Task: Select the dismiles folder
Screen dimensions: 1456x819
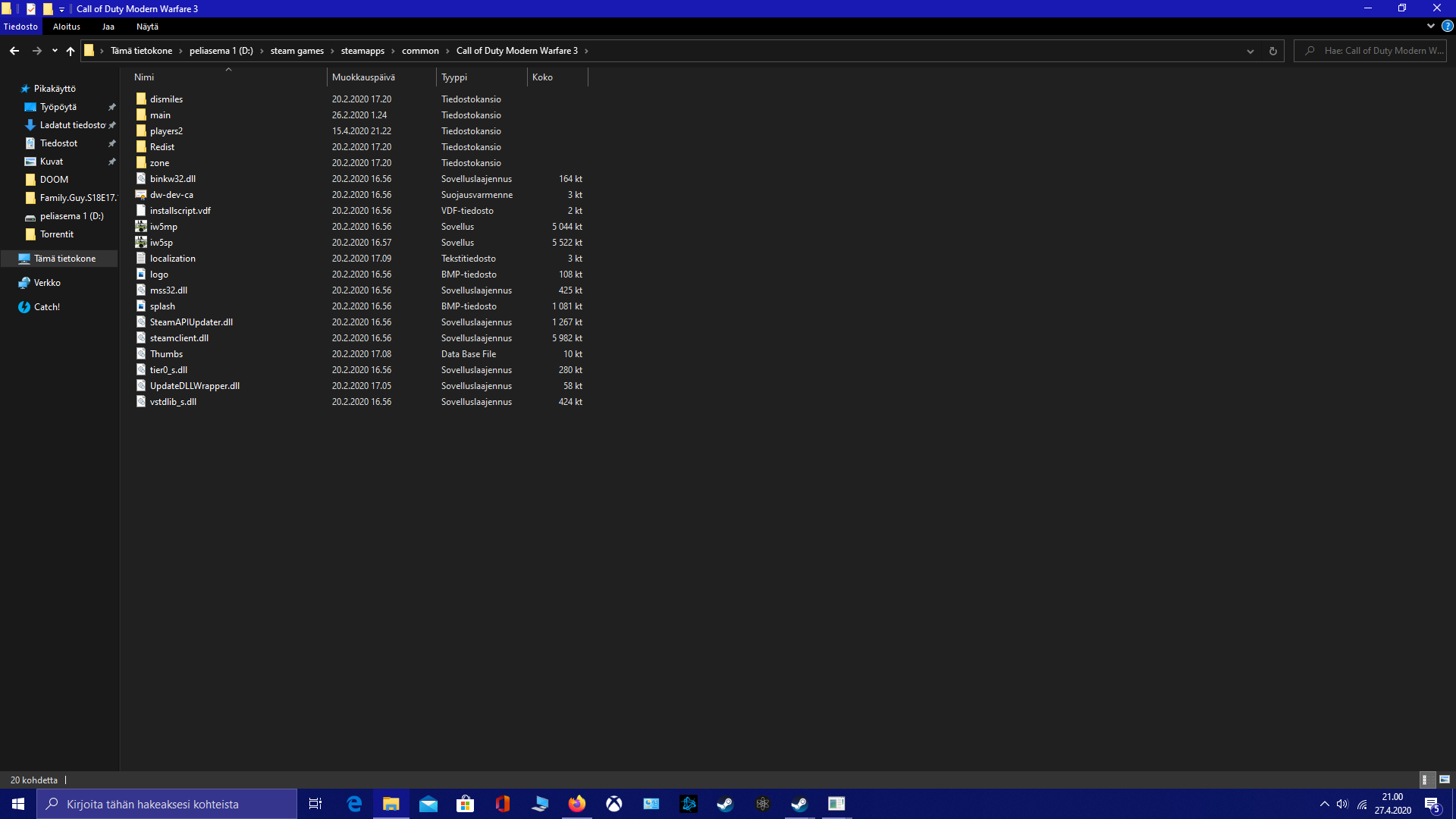Action: click(x=166, y=99)
